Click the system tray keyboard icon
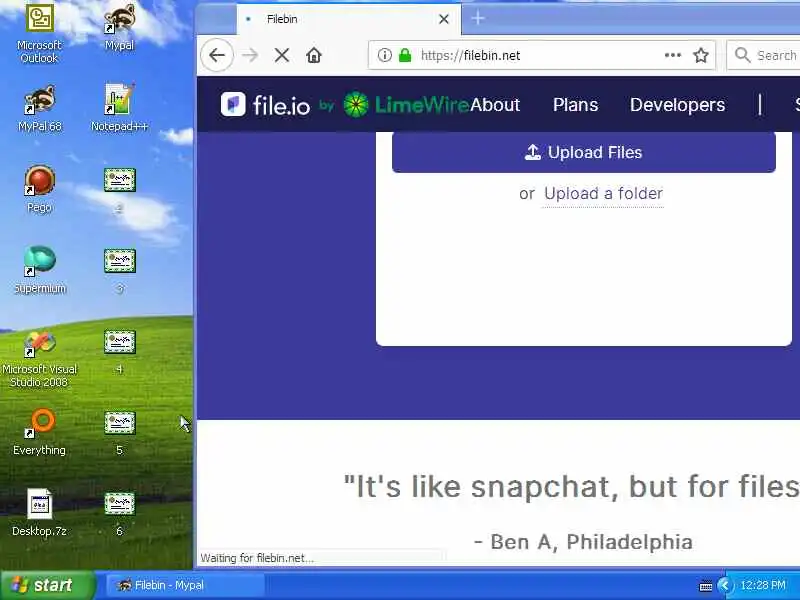 tap(706, 586)
